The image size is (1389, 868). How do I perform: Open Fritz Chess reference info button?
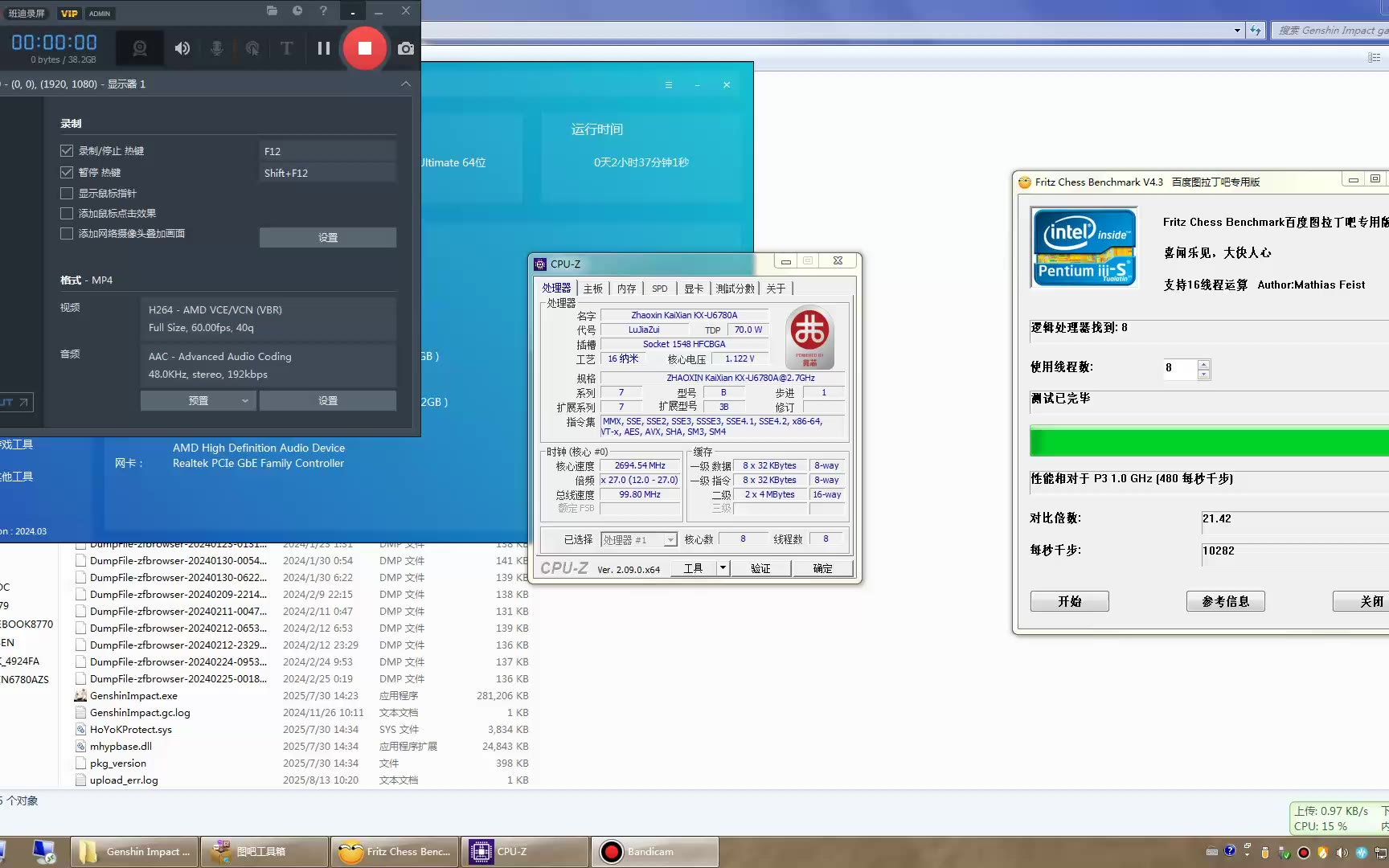[x=1226, y=601]
